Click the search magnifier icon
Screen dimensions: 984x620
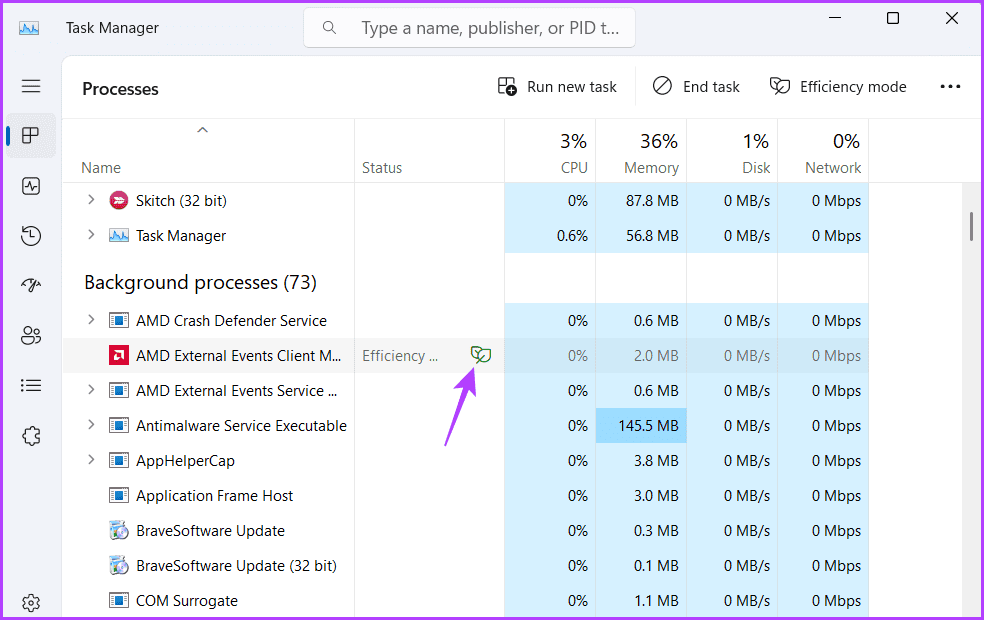(329, 28)
